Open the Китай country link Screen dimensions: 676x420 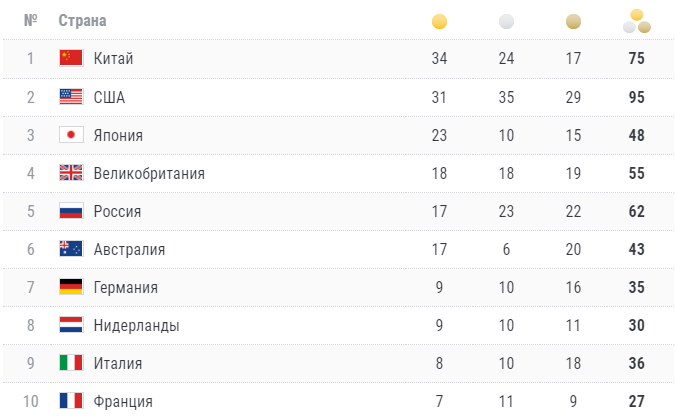(113, 59)
